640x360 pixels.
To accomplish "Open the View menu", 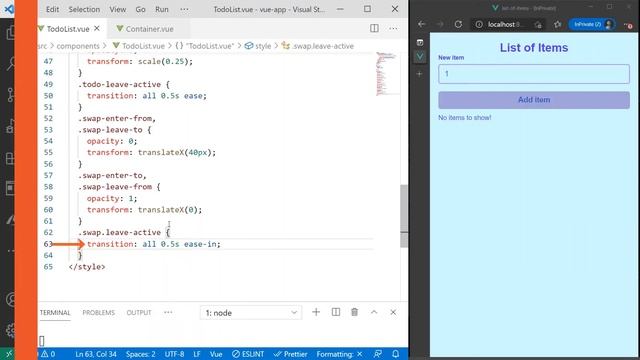I will pos(118,9).
